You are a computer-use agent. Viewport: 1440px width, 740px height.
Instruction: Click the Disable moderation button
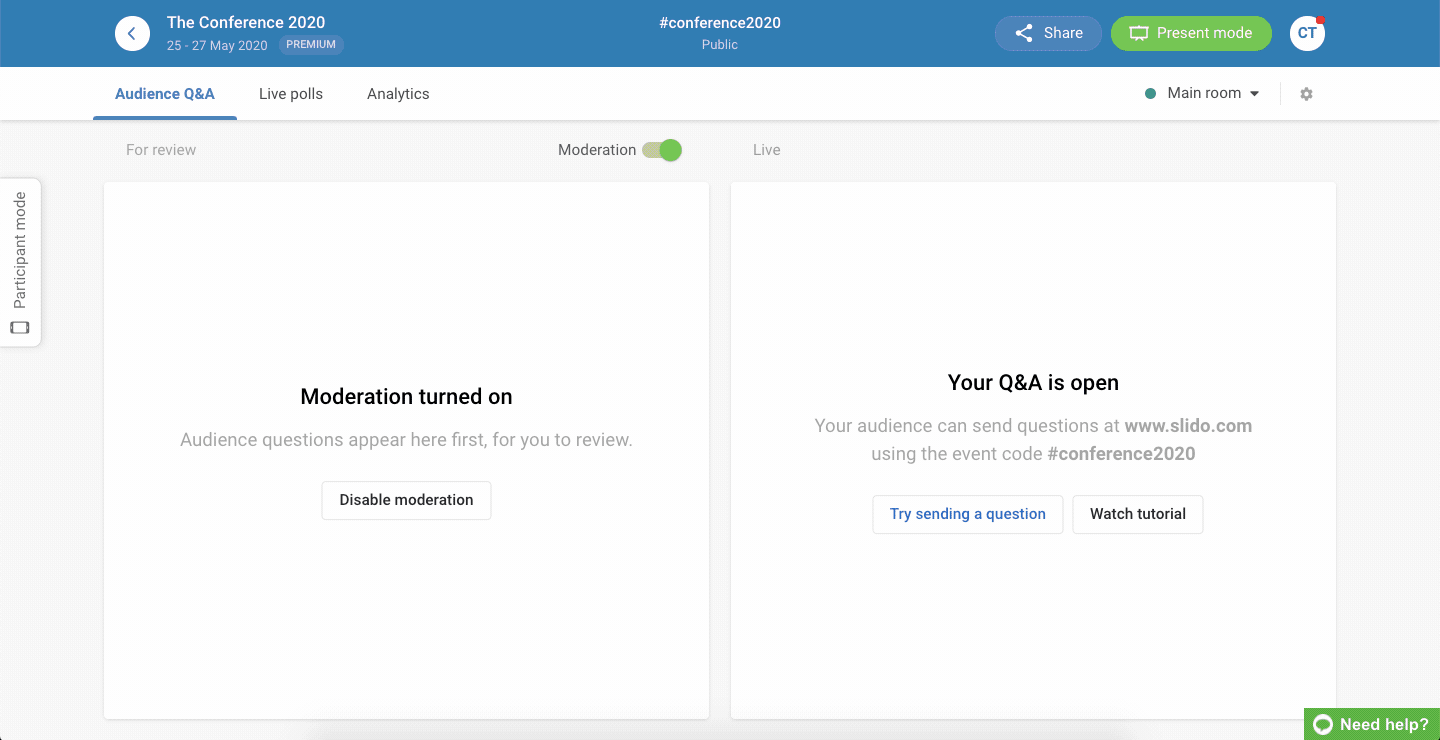[406, 500]
